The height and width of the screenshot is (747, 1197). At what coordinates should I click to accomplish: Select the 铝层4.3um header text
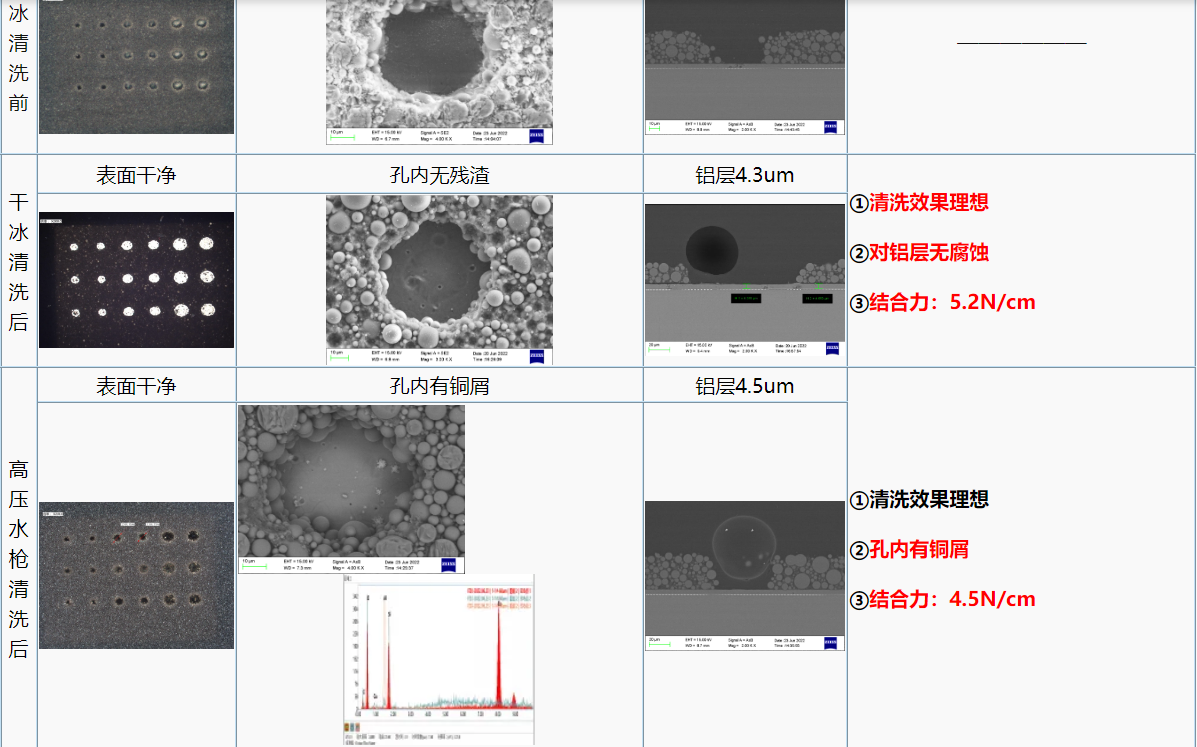[744, 176]
